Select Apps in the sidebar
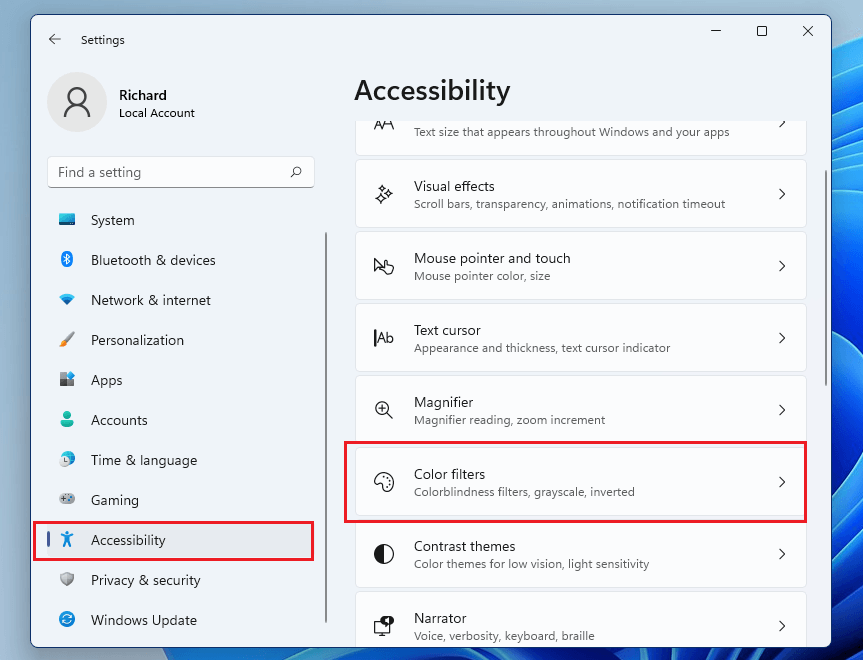Image resolution: width=863 pixels, height=660 pixels. [x=179, y=380]
